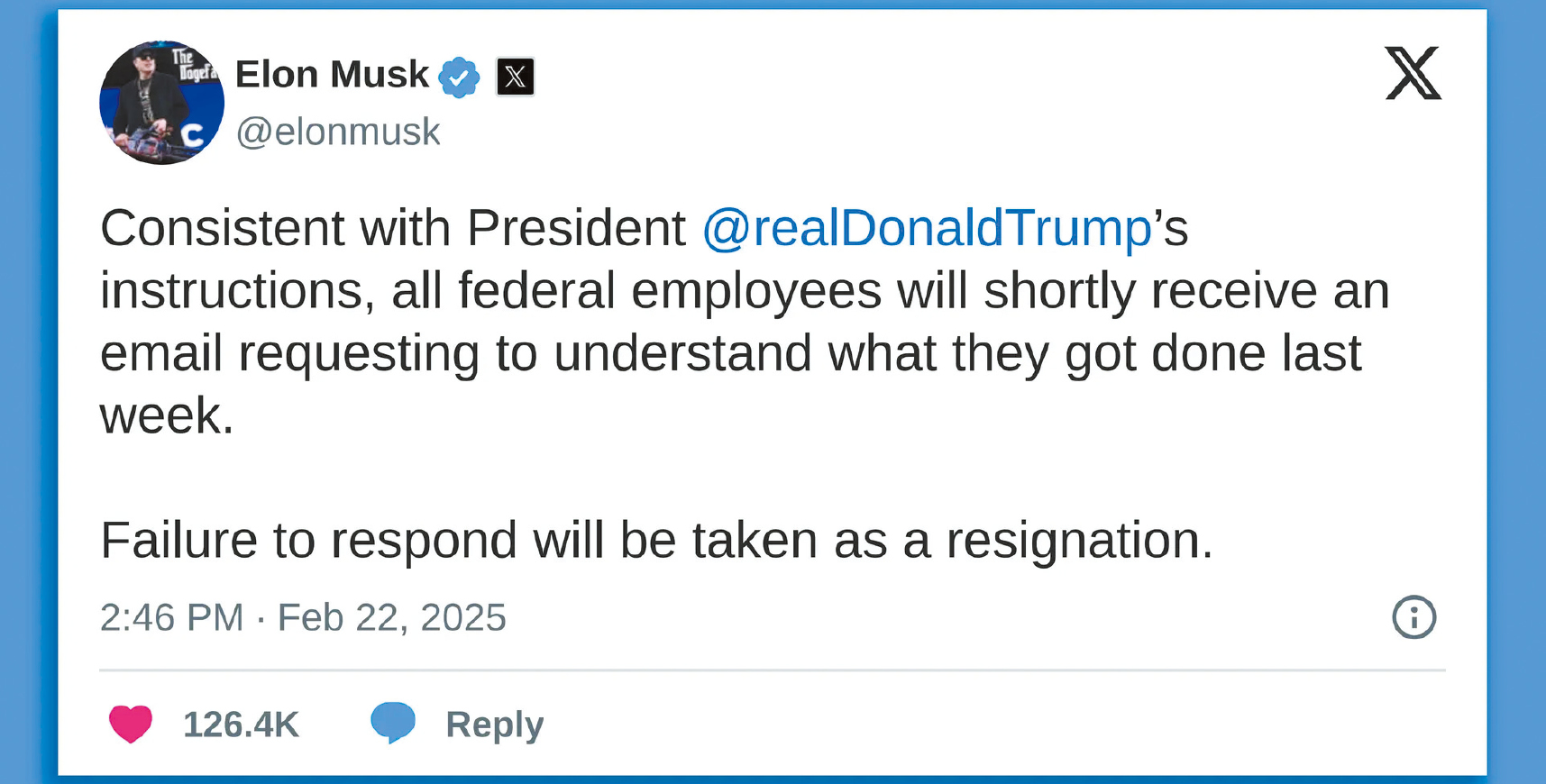The width and height of the screenshot is (1546, 784).
Task: Click the Reply text button
Action: (x=494, y=725)
